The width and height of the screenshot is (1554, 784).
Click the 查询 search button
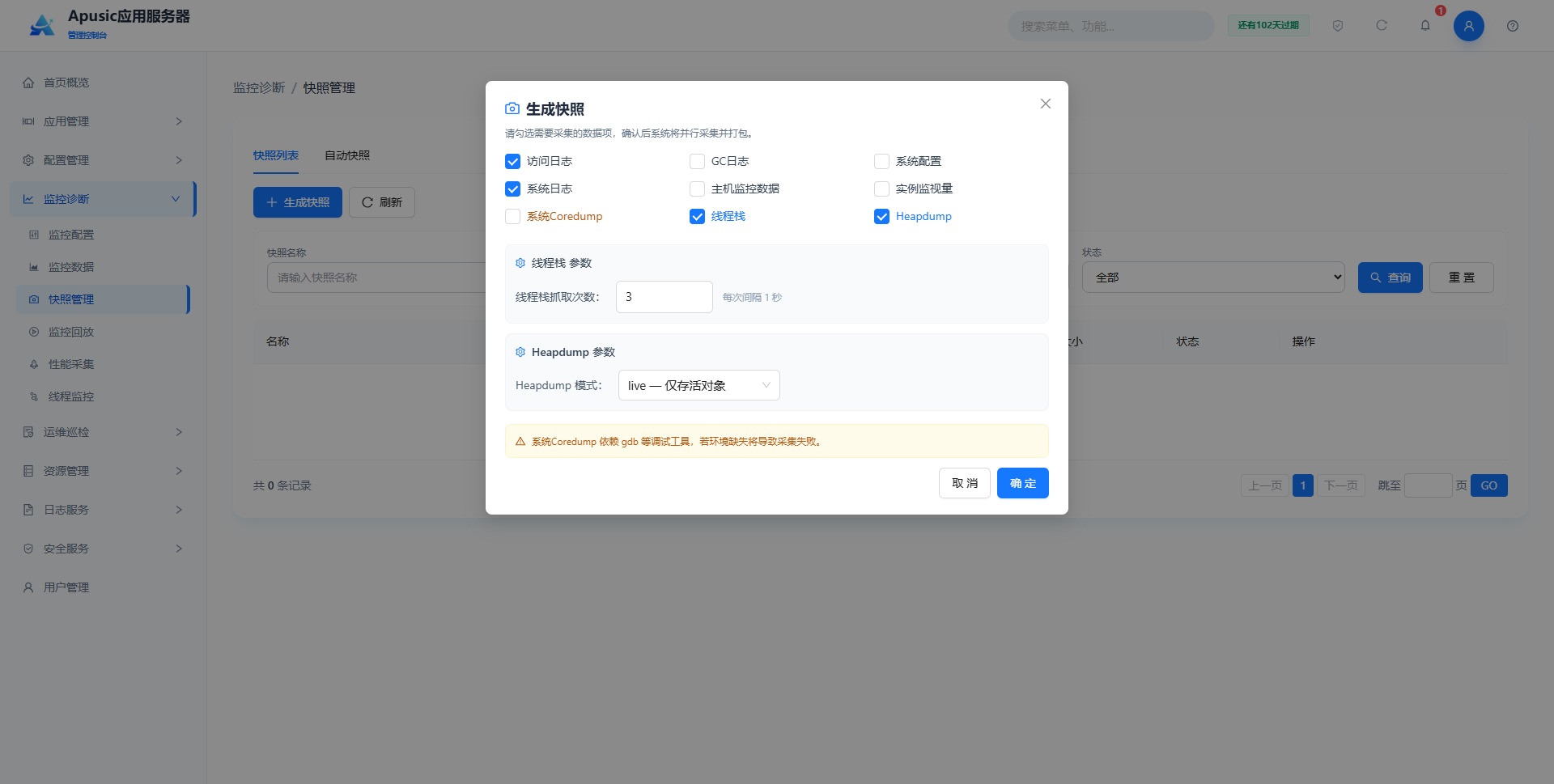1391,278
